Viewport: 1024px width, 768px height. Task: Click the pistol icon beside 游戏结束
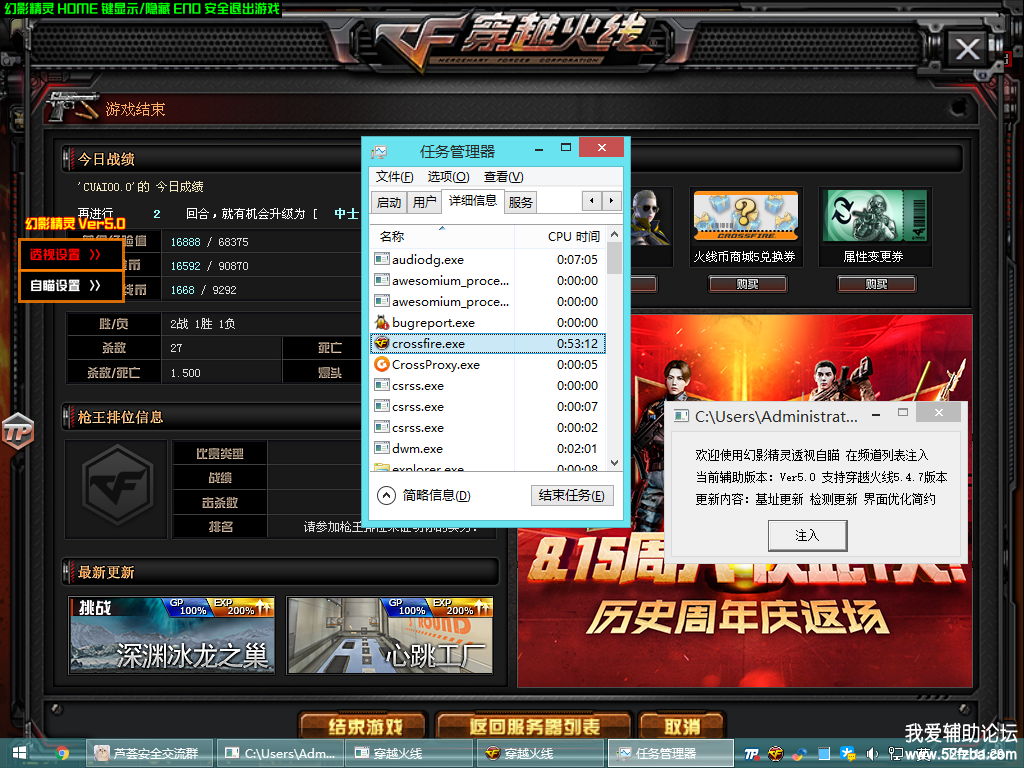pos(73,106)
